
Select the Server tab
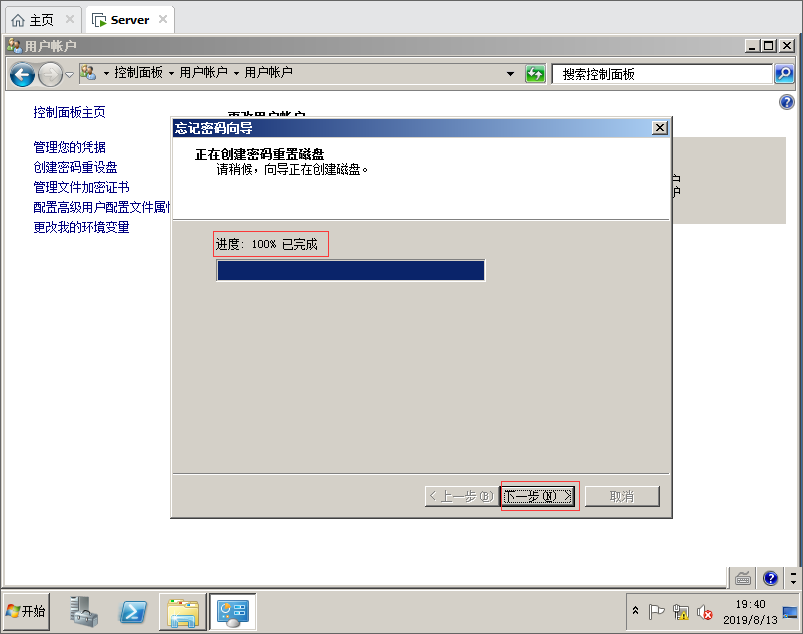[x=130, y=20]
